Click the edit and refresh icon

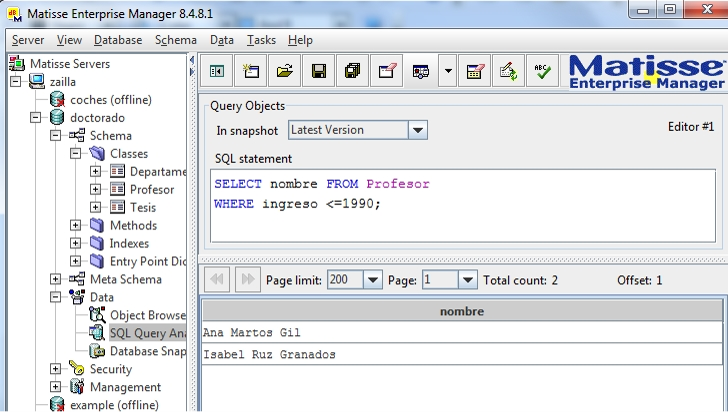click(508, 71)
